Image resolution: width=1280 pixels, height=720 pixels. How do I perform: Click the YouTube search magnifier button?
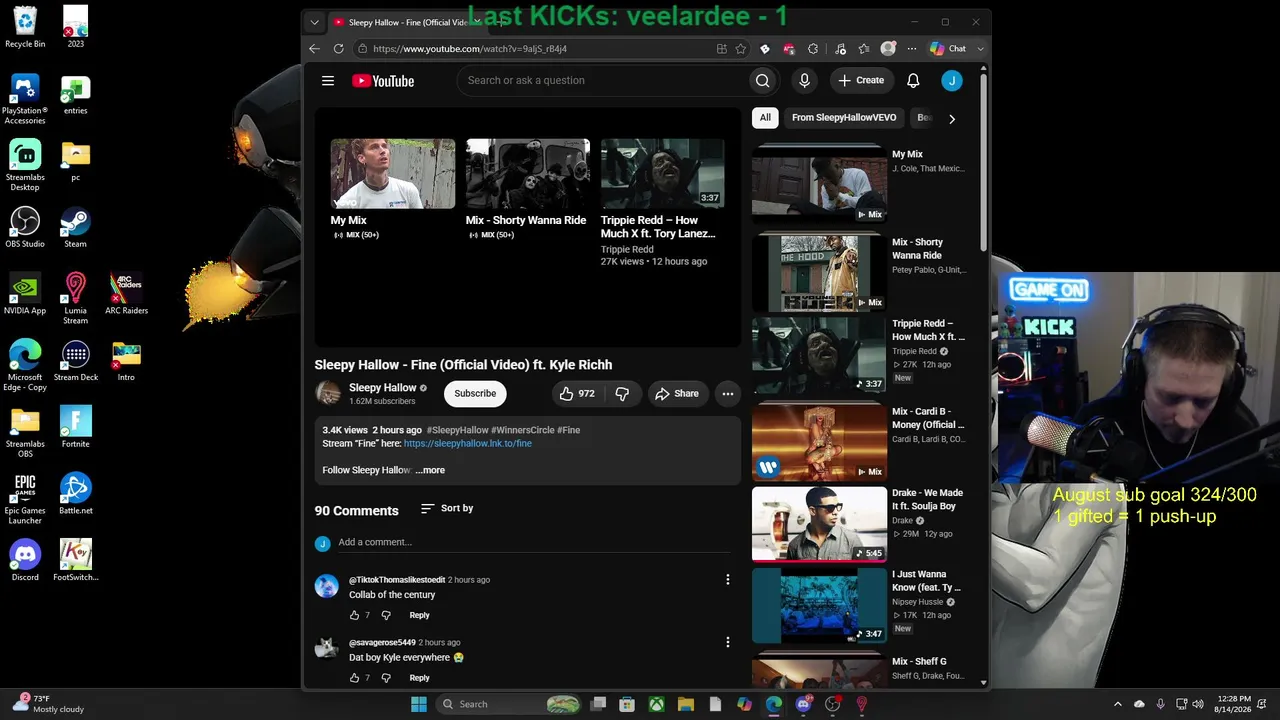pyautogui.click(x=762, y=81)
